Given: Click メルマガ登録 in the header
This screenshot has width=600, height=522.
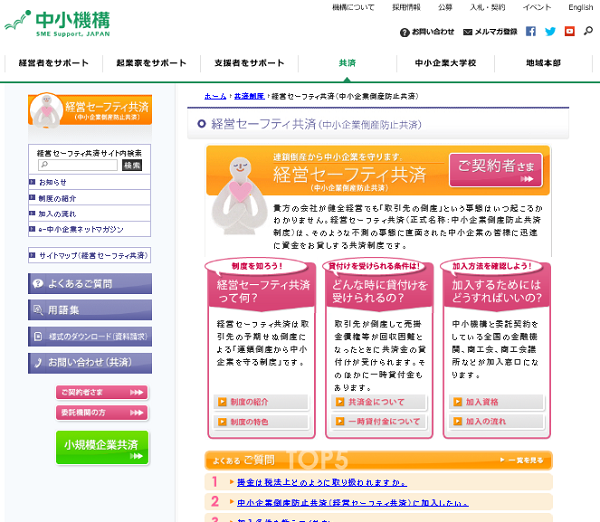Looking at the screenshot, I should (x=496, y=32).
